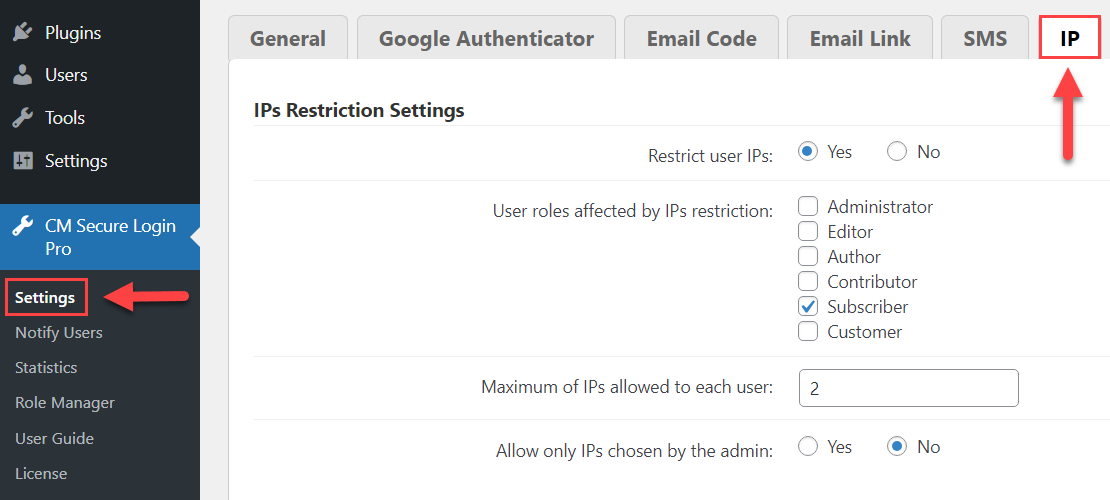Screen dimensions: 1110x500
Task: Open the Notify Users submenu link
Action: 59,332
